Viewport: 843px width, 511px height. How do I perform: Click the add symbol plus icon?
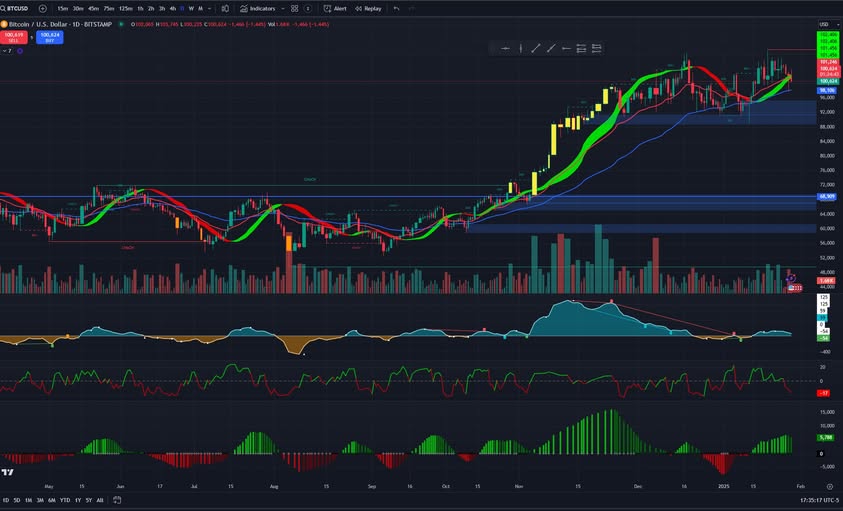42,8
